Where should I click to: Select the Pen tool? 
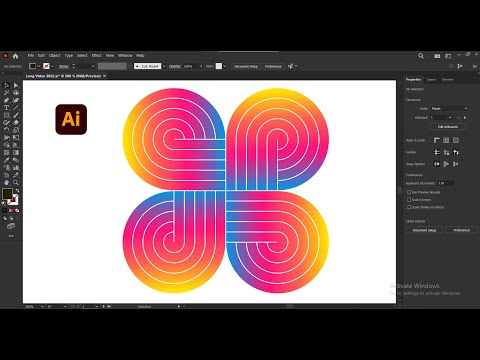tap(6, 100)
